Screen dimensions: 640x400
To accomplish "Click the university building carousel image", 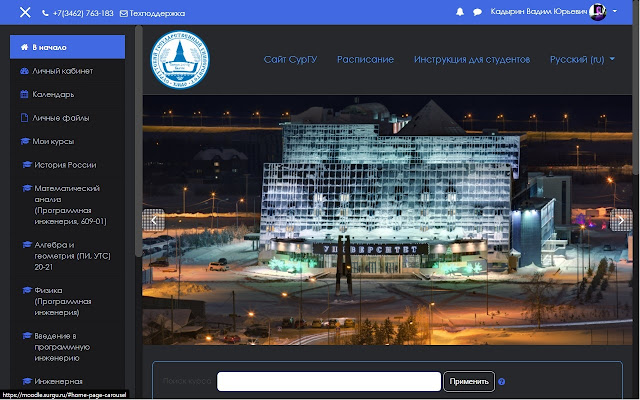I will pos(387,220).
